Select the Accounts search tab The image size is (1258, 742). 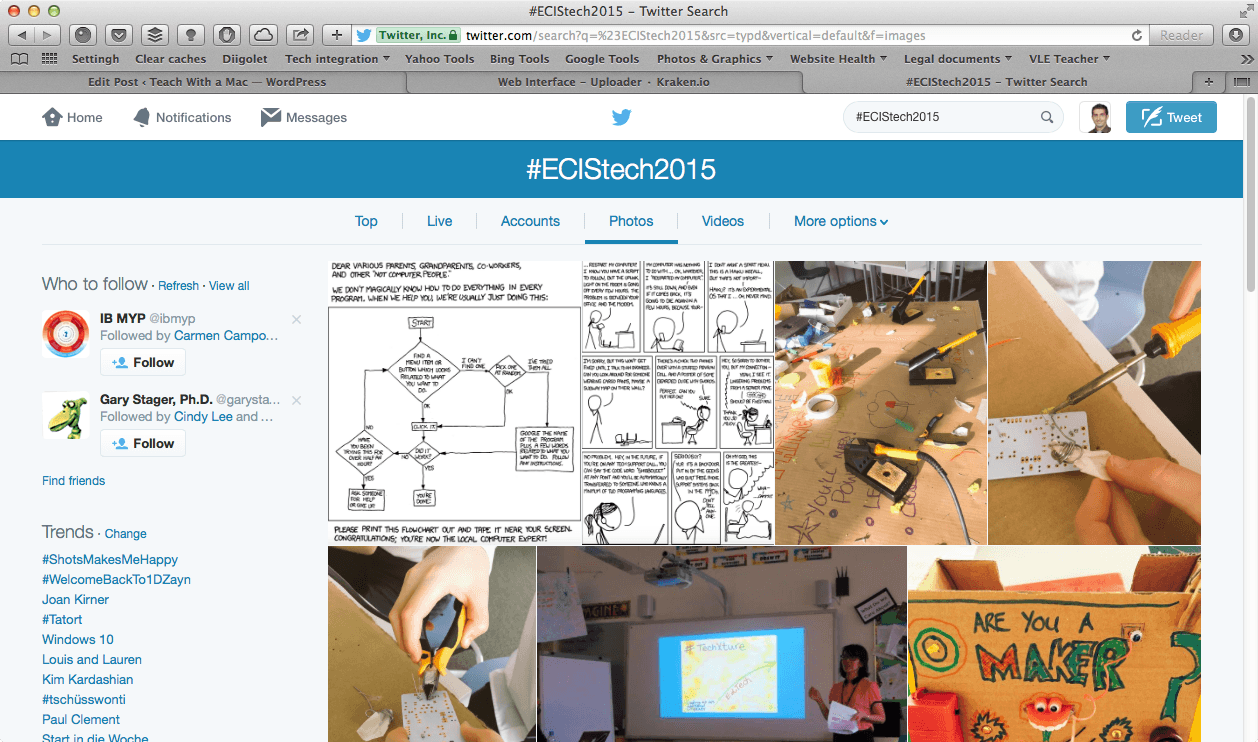click(x=530, y=221)
